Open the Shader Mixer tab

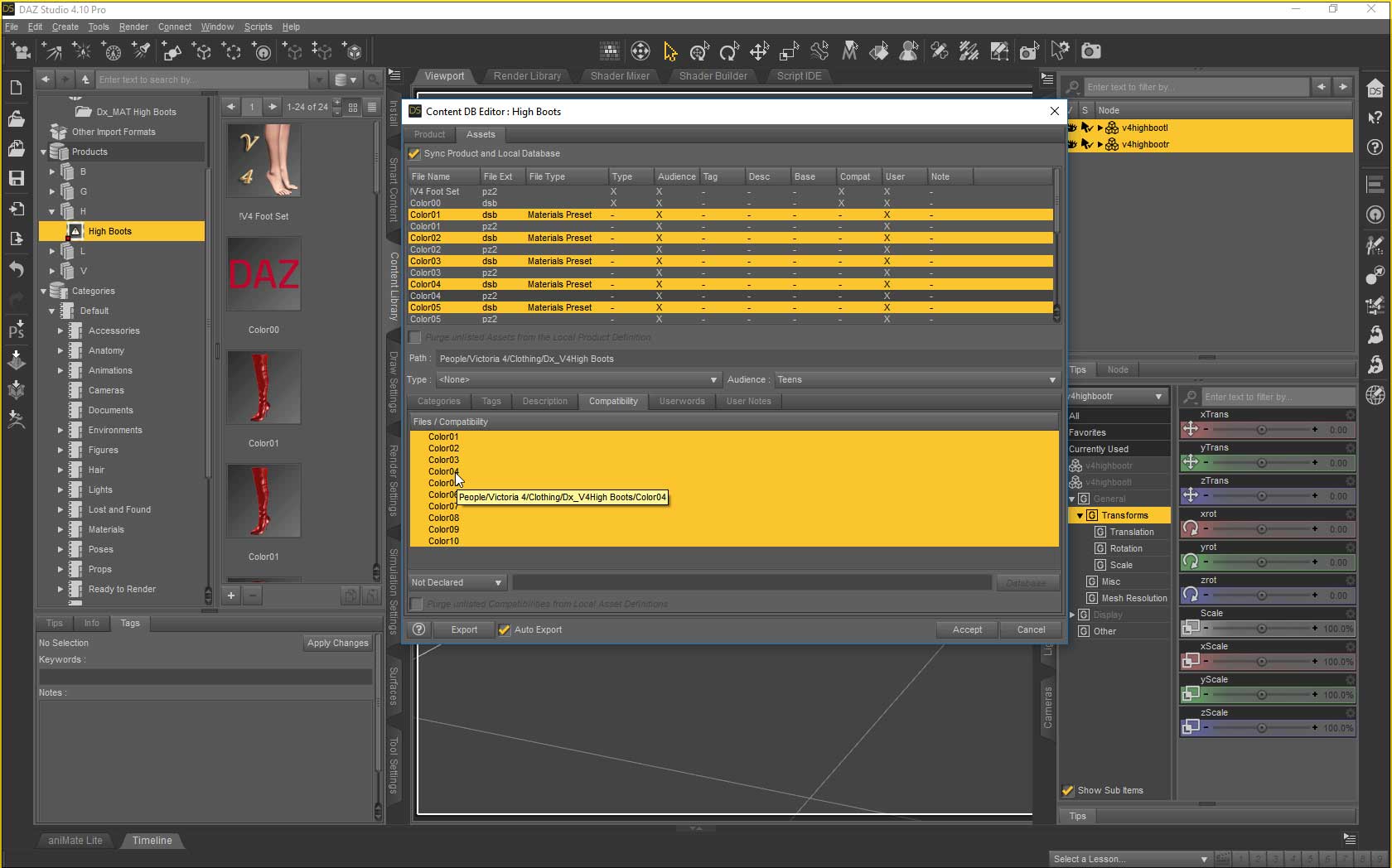620,75
